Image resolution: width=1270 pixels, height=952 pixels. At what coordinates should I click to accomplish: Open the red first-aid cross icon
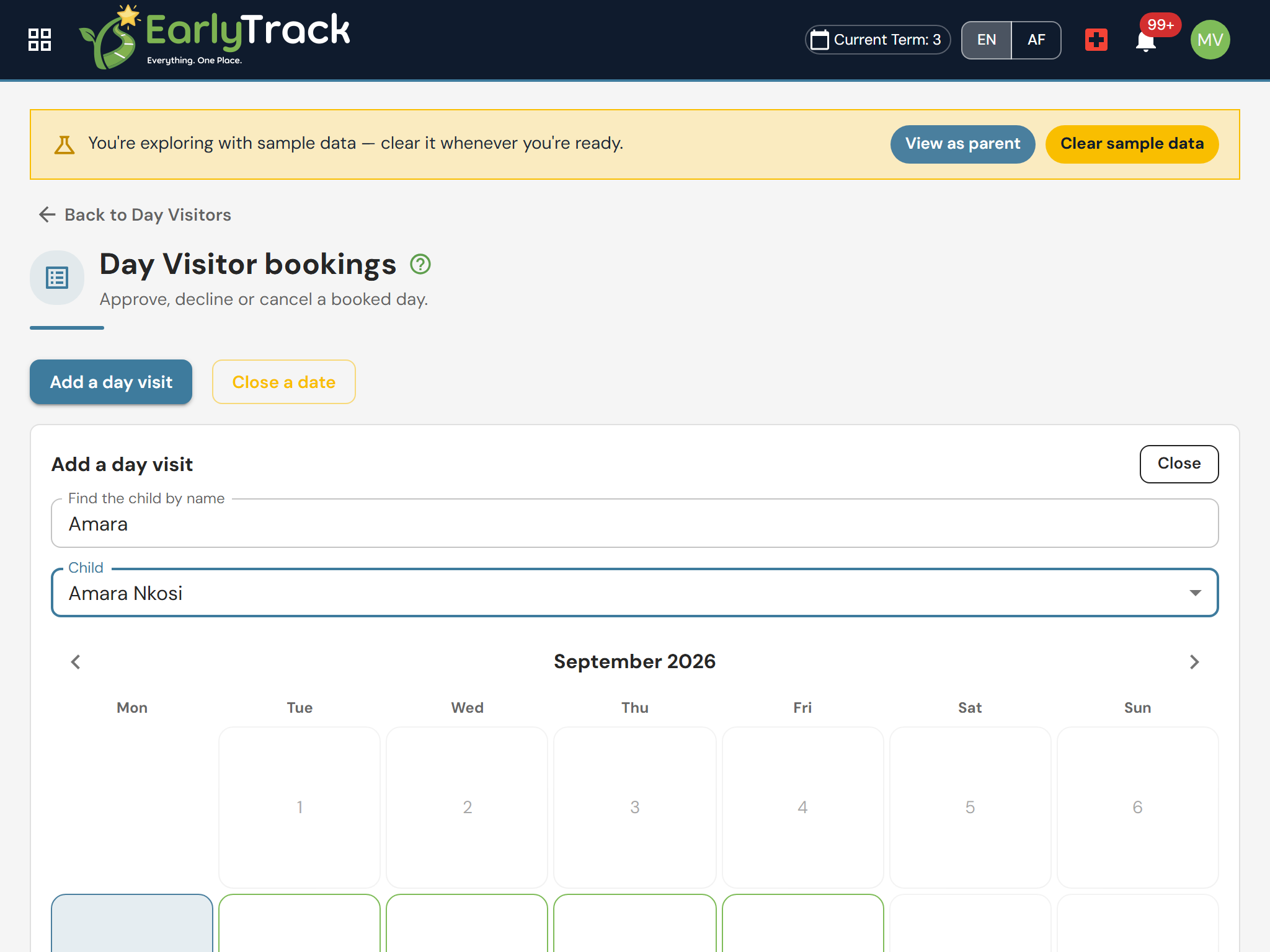click(x=1096, y=40)
